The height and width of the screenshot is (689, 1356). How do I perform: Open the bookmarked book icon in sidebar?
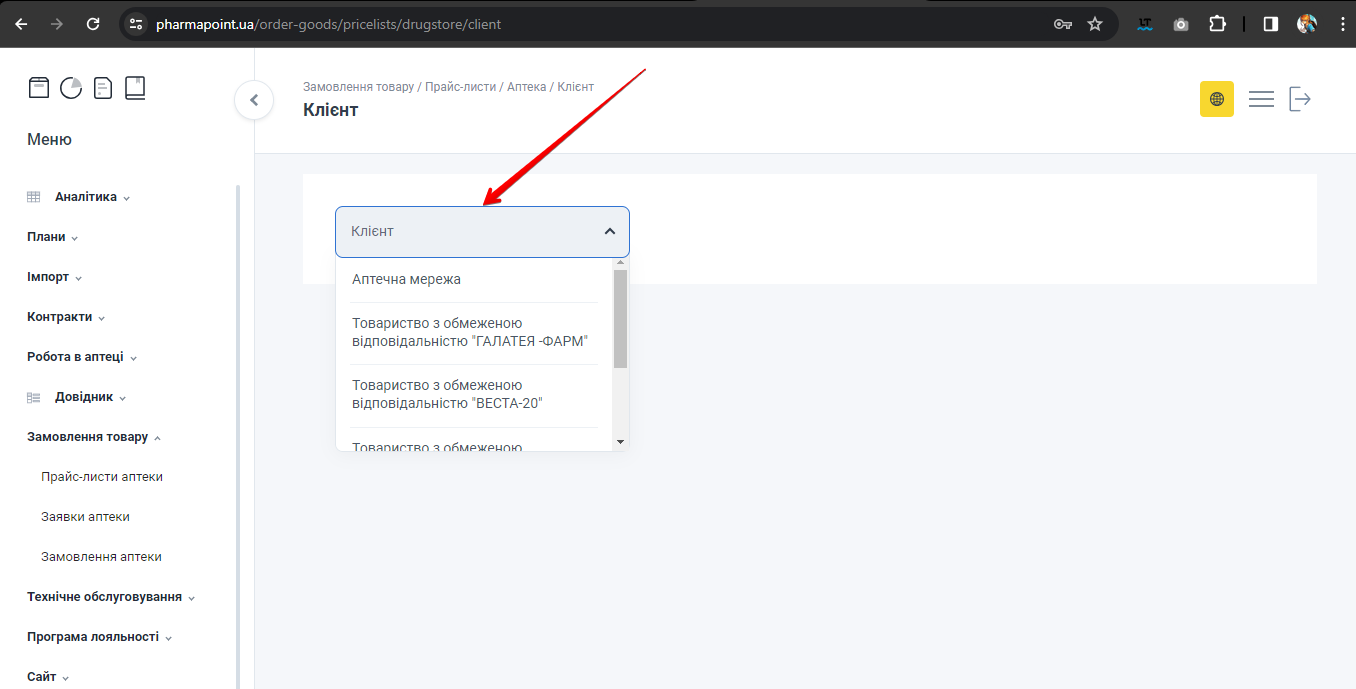[135, 88]
